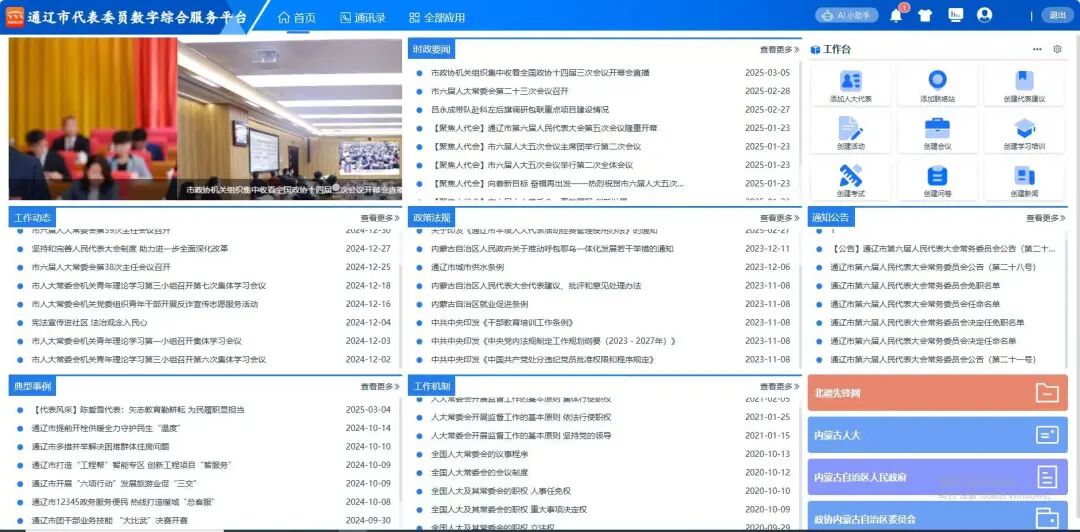
Task: Open 通辽市多措并举解决困难群体住房问题 article
Action: [x=100, y=447]
